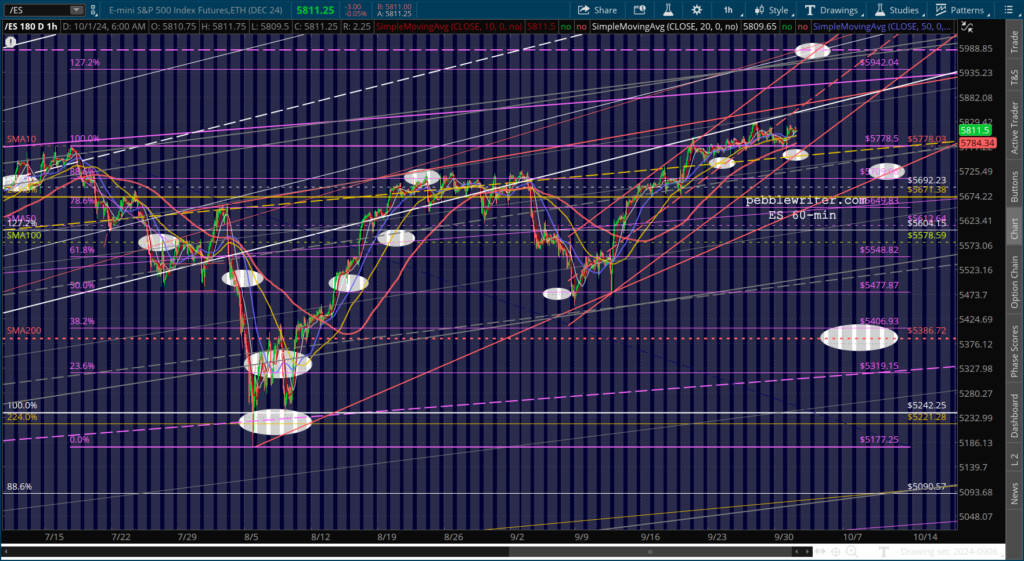Open the 1h timeframe dropdown
This screenshot has width=1024, height=561.
tap(728, 10)
